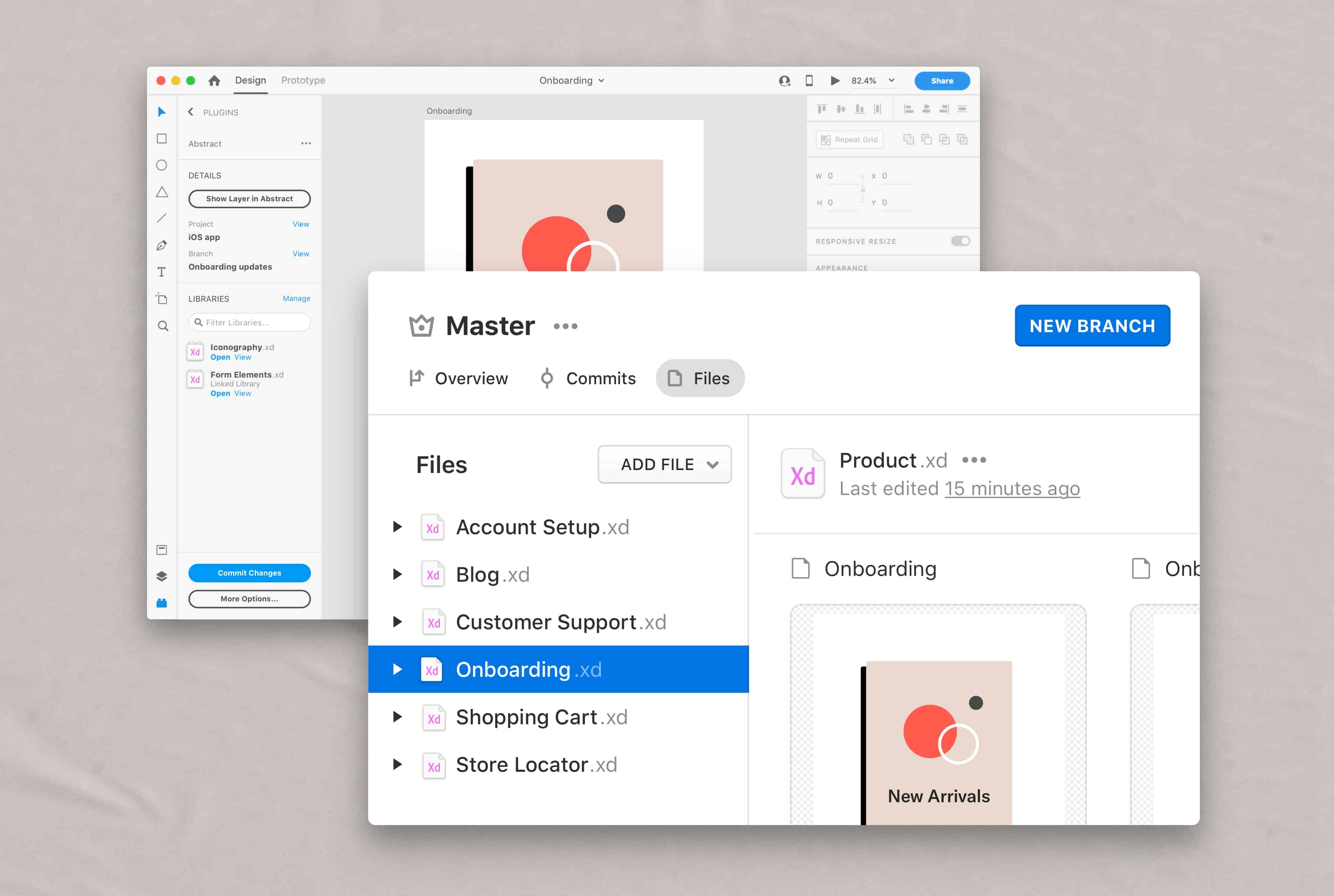Select the Text tool in XD
The image size is (1334, 896).
[162, 272]
